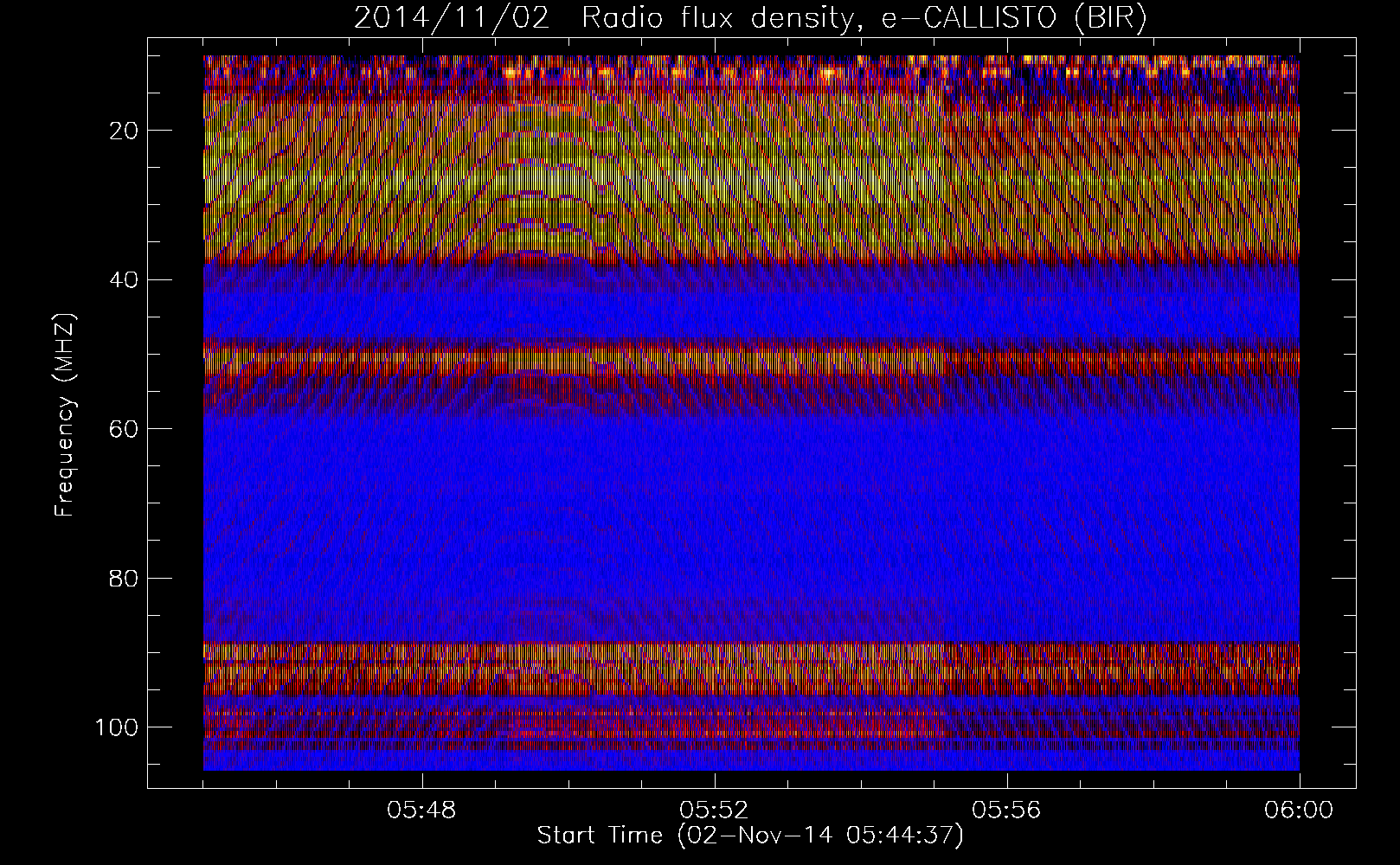This screenshot has height=865, width=1400.
Task: Click the 06:00 time tick label
Action: tap(1299, 811)
